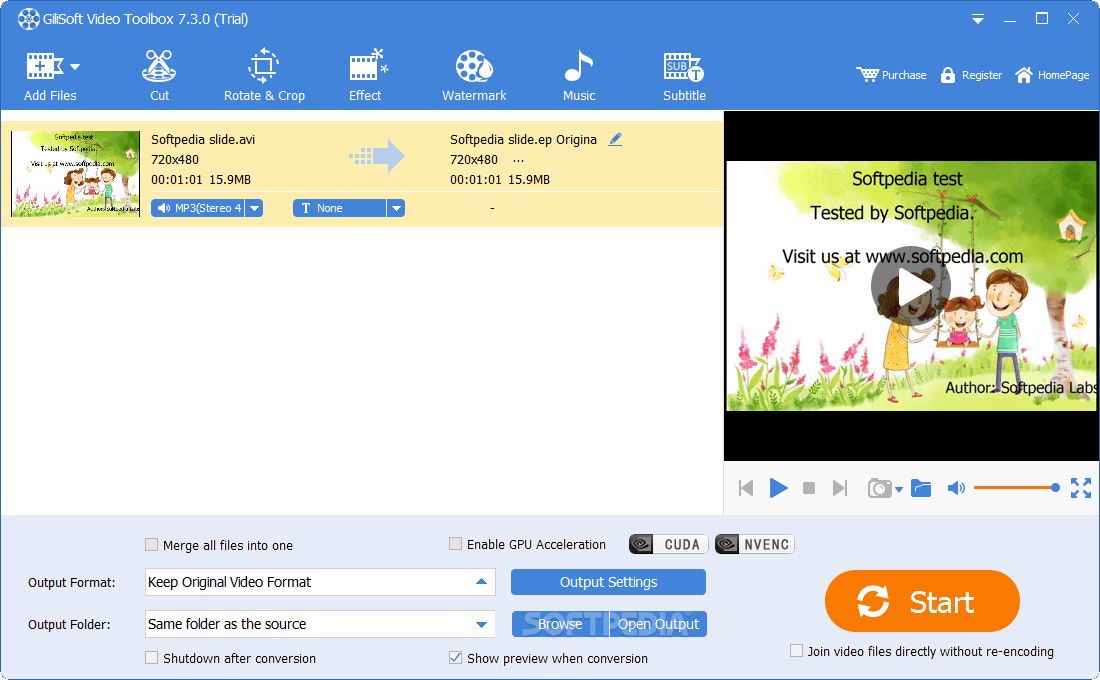The width and height of the screenshot is (1100, 680).
Task: Adjust the volume slider
Action: 1014,488
